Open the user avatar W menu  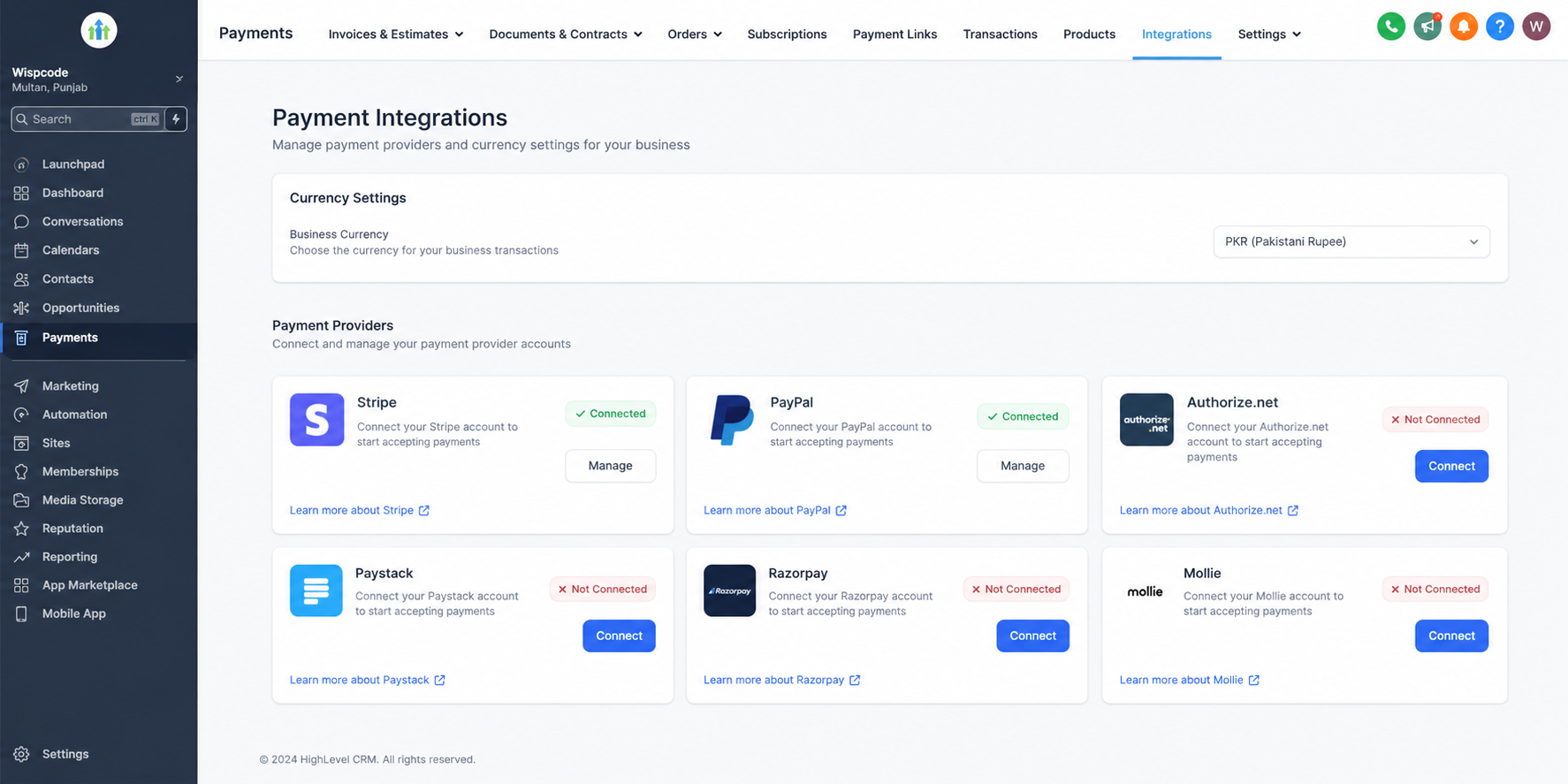coord(1536,27)
